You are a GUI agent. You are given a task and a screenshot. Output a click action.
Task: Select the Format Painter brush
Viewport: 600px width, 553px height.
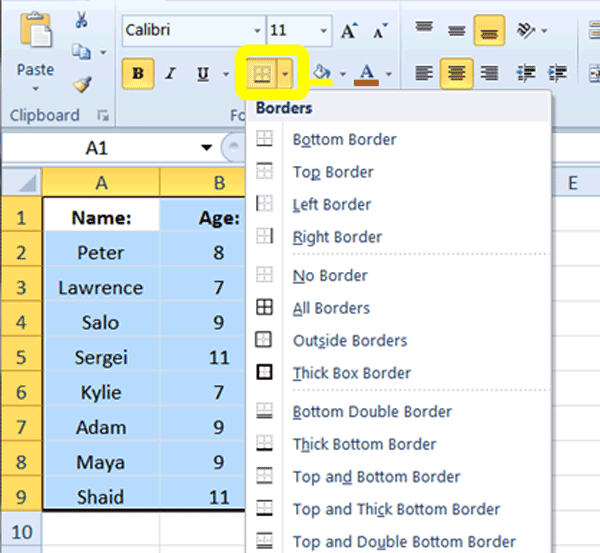[82, 84]
